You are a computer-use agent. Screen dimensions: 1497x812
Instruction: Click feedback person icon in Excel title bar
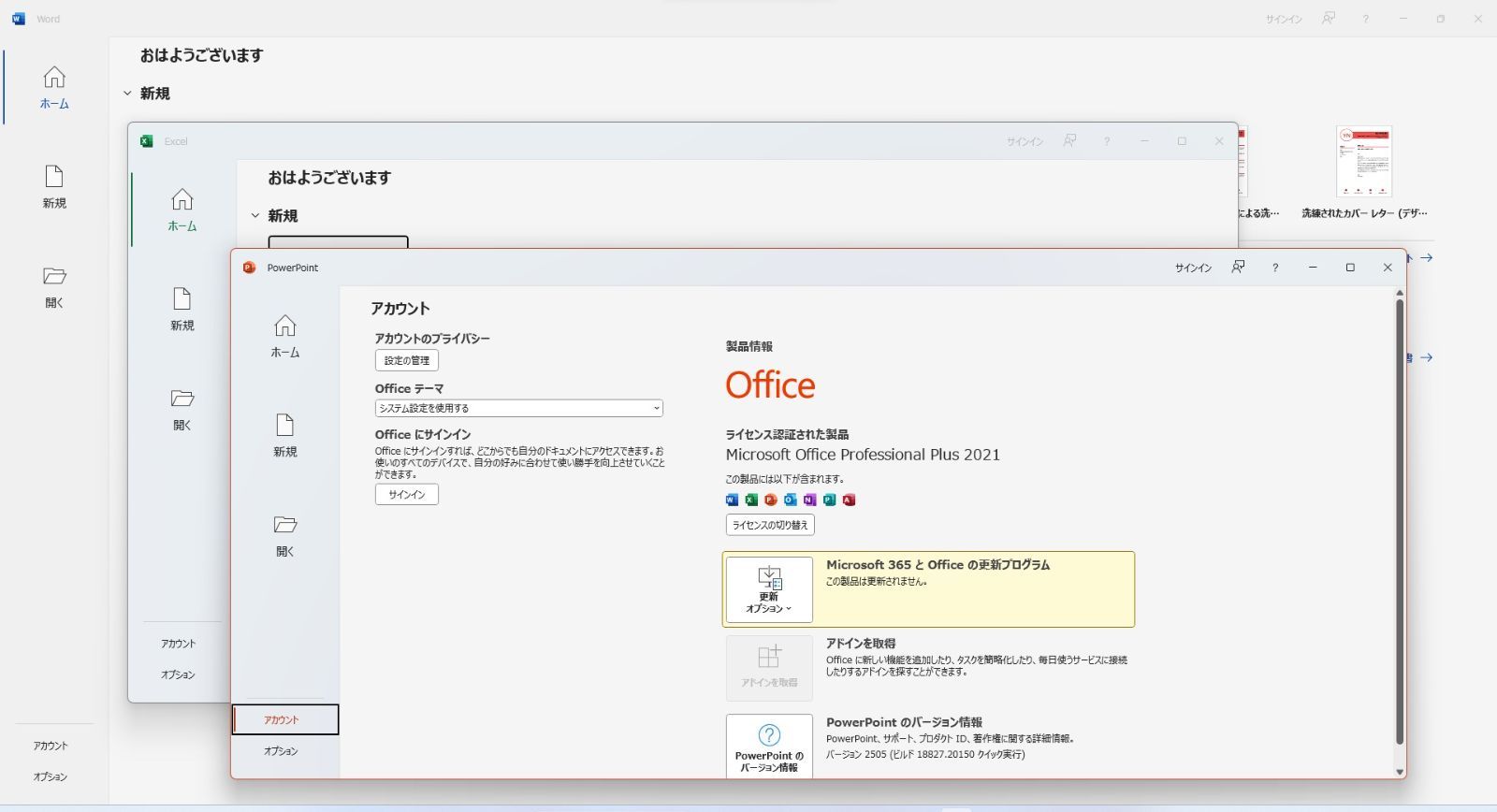pyautogui.click(x=1069, y=140)
